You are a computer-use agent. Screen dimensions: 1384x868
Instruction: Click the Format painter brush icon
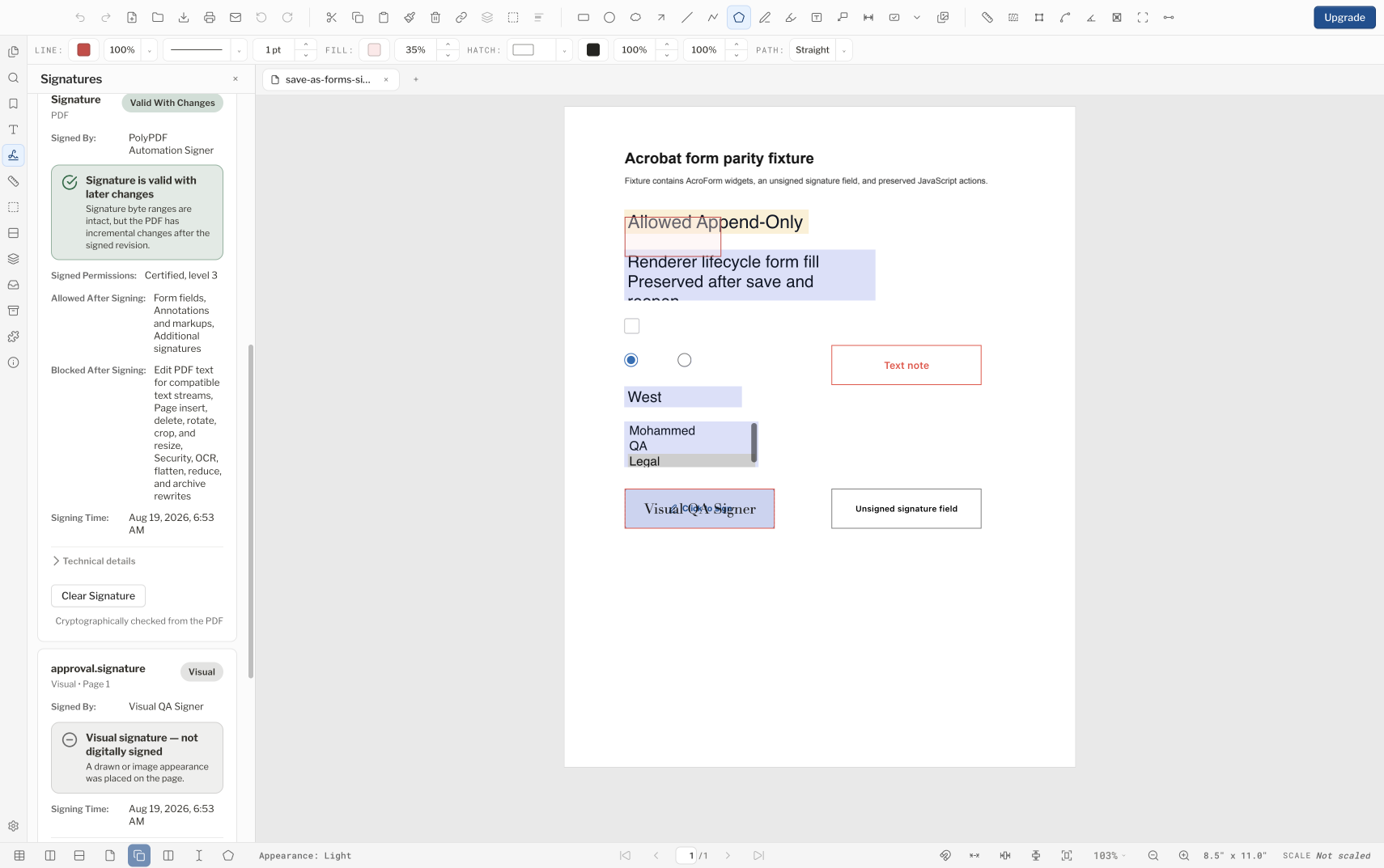(409, 17)
